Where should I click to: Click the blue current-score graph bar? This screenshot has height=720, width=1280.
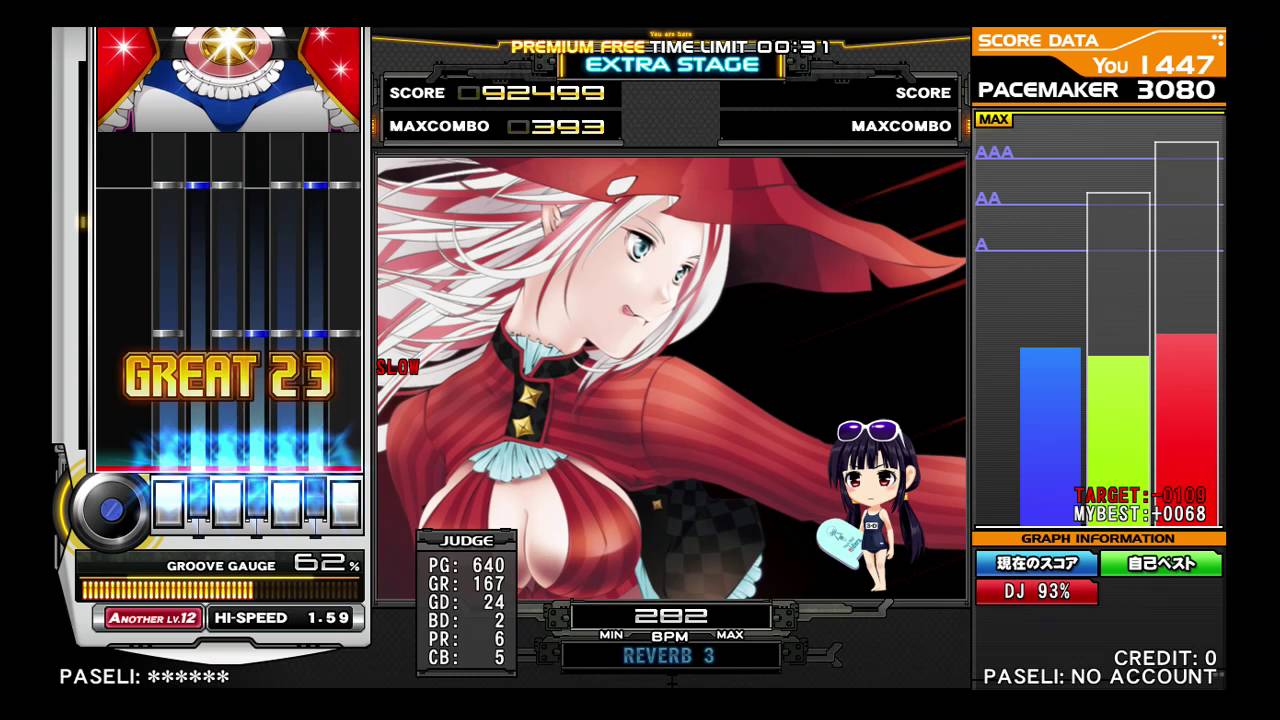[x=1050, y=436]
